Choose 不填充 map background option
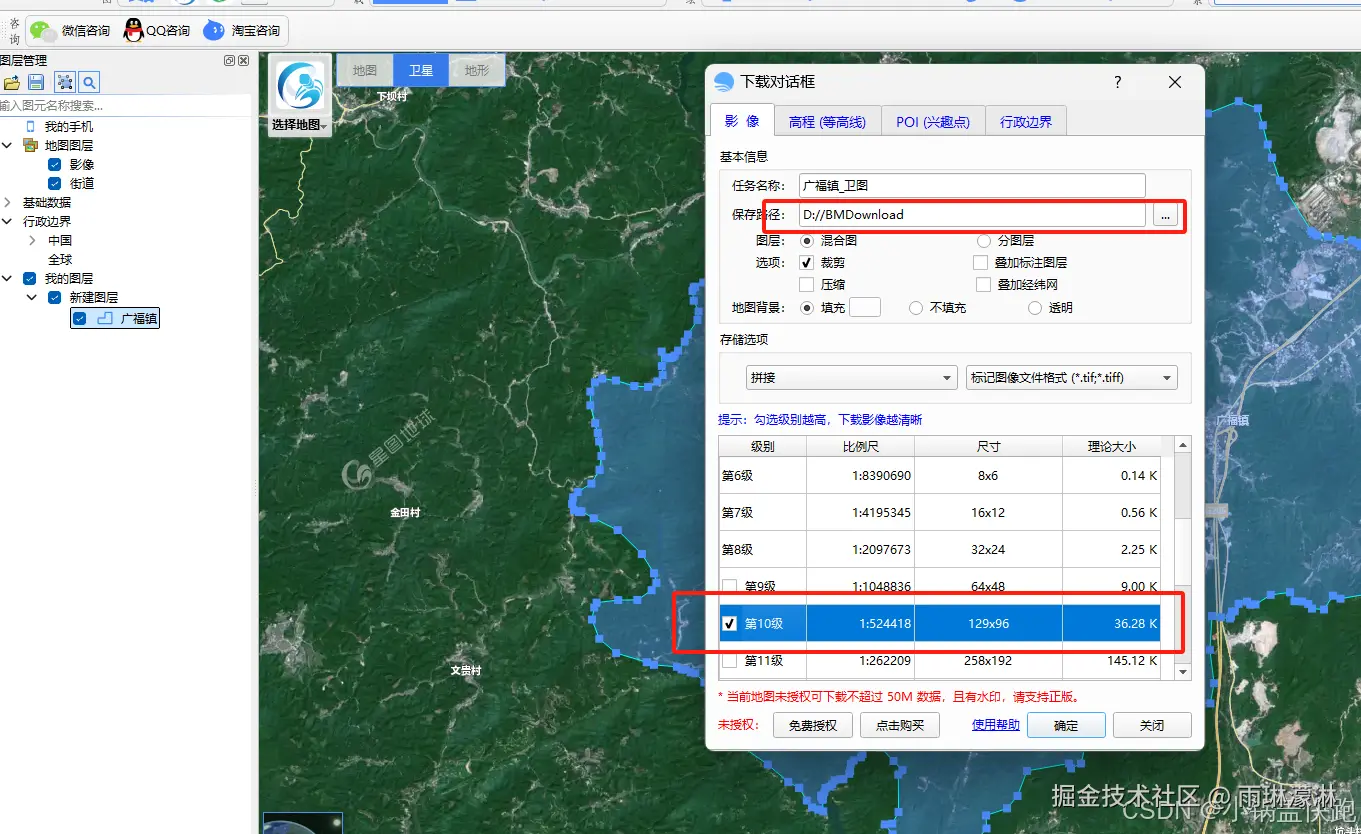1361x834 pixels. click(x=915, y=308)
